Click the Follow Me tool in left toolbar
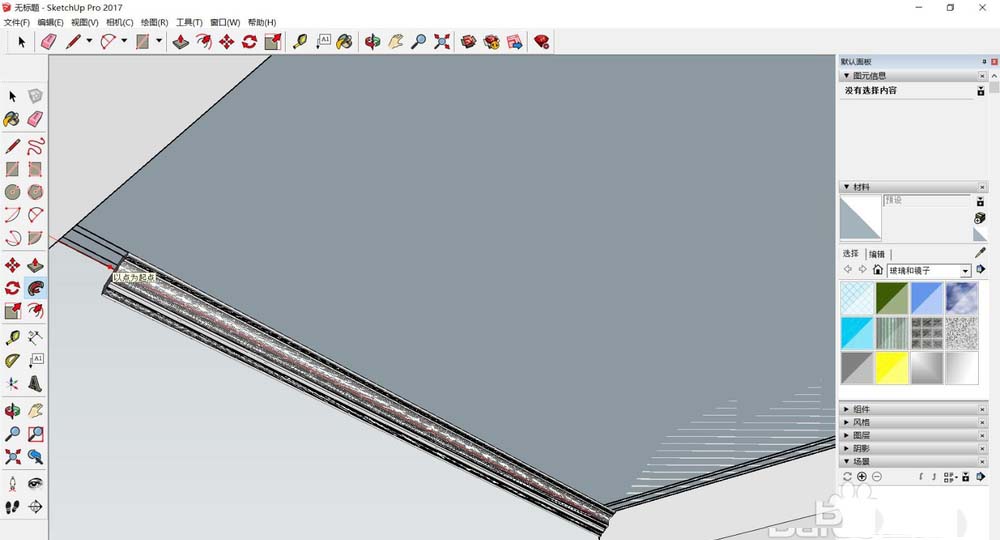1000x540 pixels. click(35, 287)
